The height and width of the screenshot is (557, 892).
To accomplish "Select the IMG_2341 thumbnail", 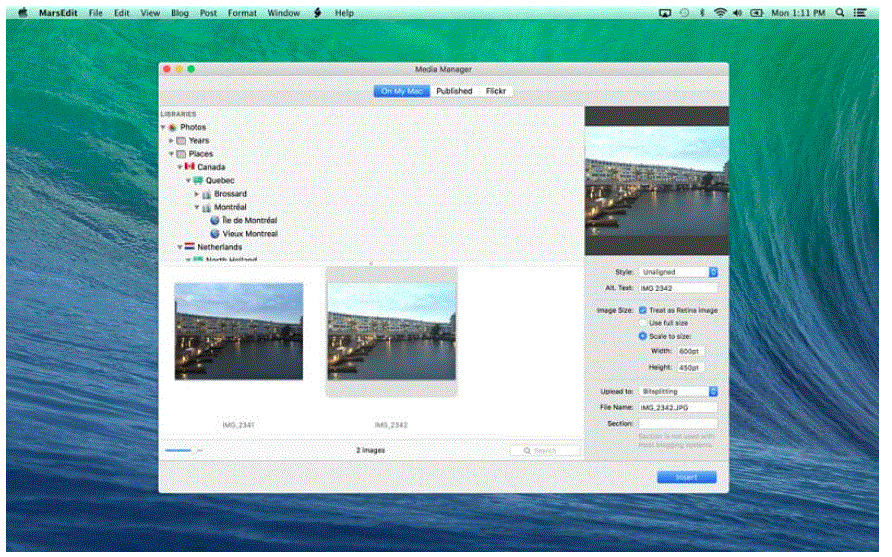I will click(x=239, y=331).
